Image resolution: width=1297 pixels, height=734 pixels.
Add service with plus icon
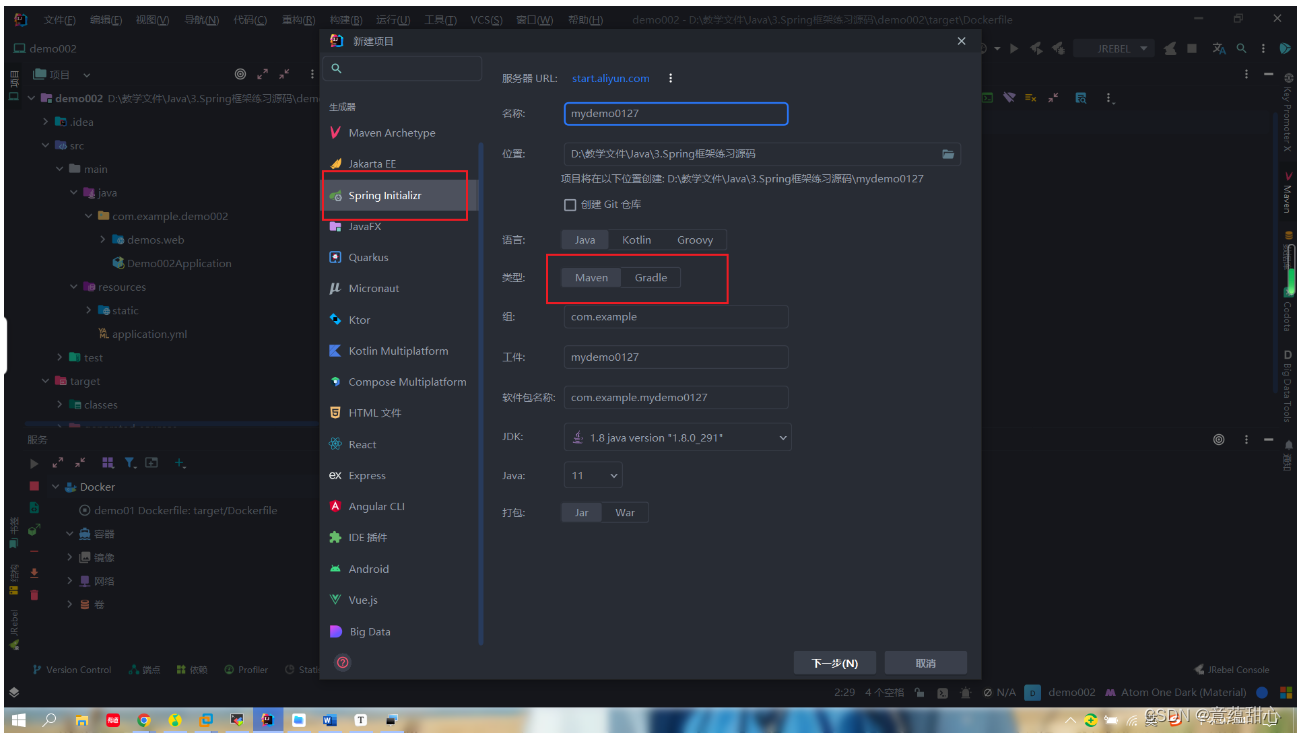click(180, 463)
